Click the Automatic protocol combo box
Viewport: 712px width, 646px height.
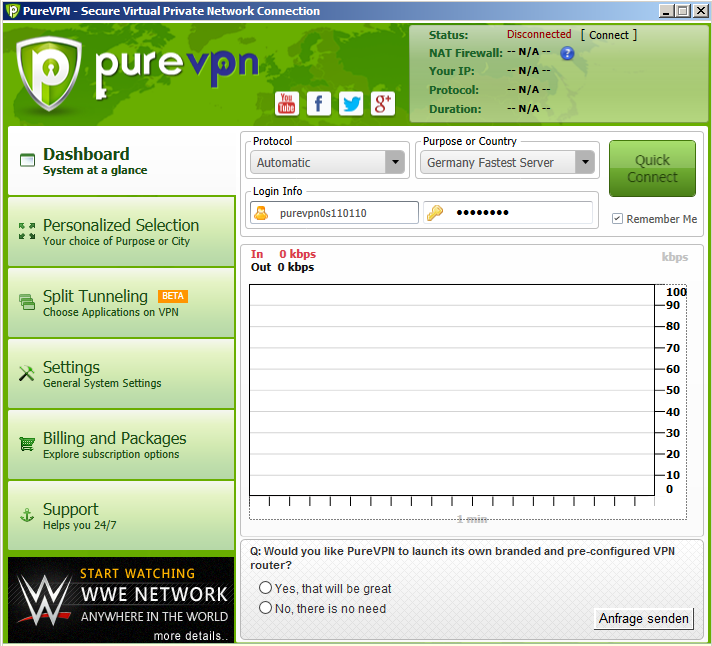(327, 162)
